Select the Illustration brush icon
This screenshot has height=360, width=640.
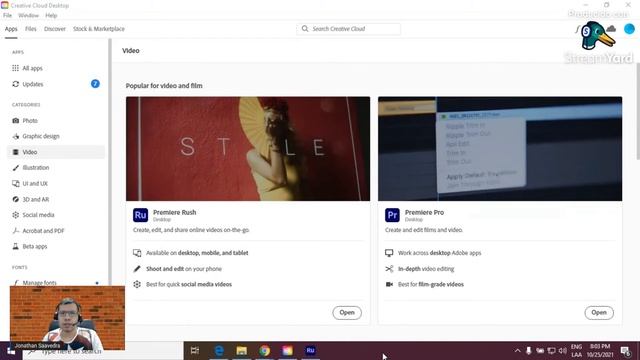point(16,168)
